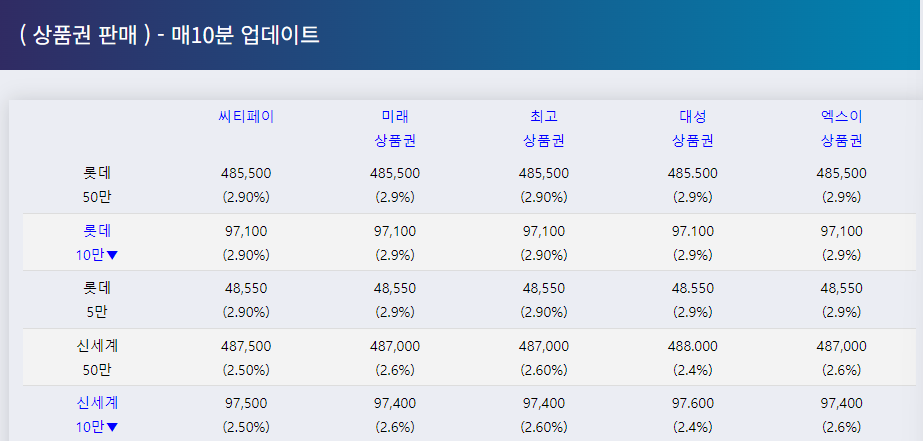Select 엑스이 price 48,550 for 롯데 5만
Screen dimensions: 923x441
[x=842, y=289]
